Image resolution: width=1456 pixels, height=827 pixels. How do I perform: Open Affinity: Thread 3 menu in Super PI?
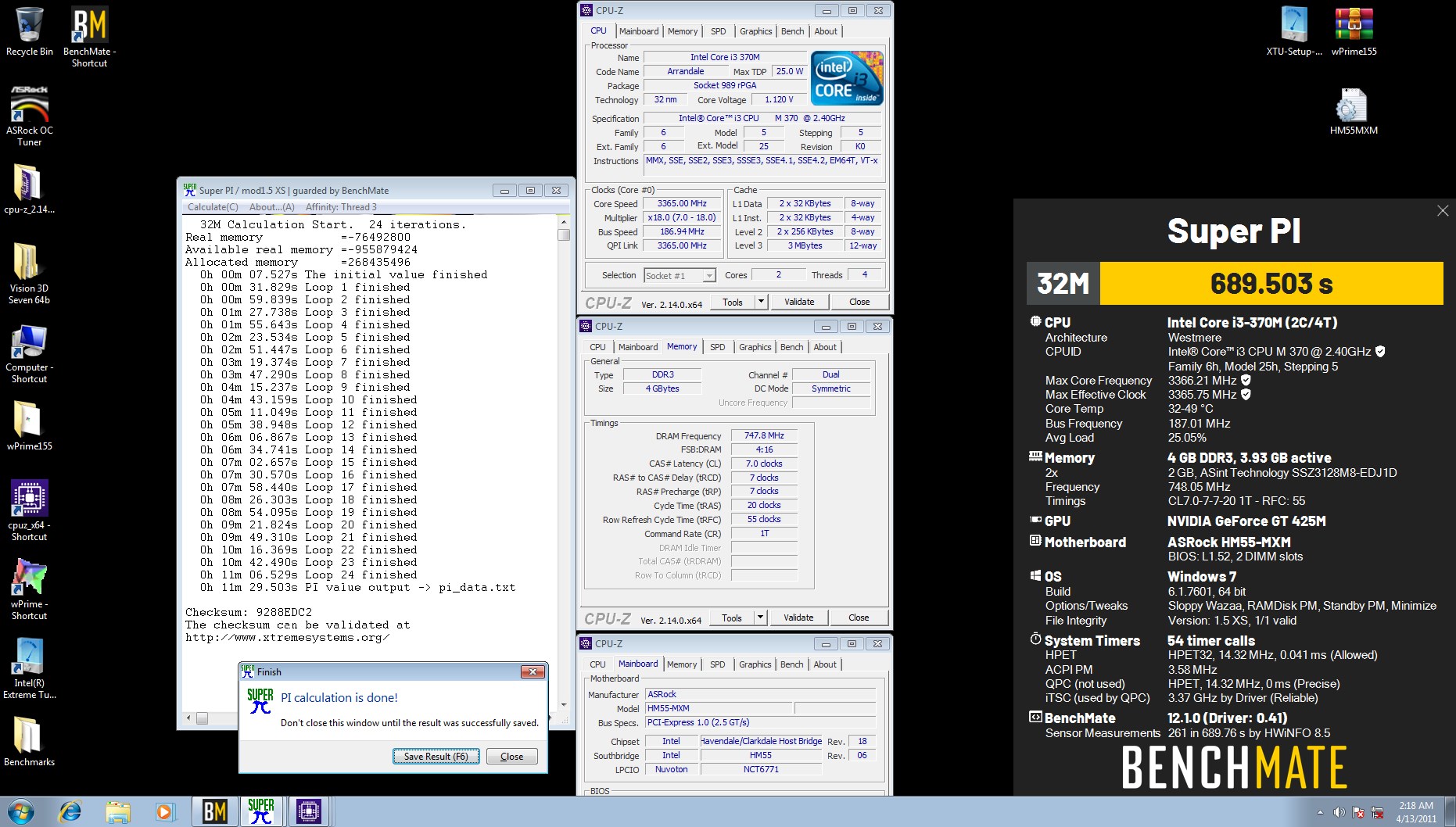[x=341, y=207]
